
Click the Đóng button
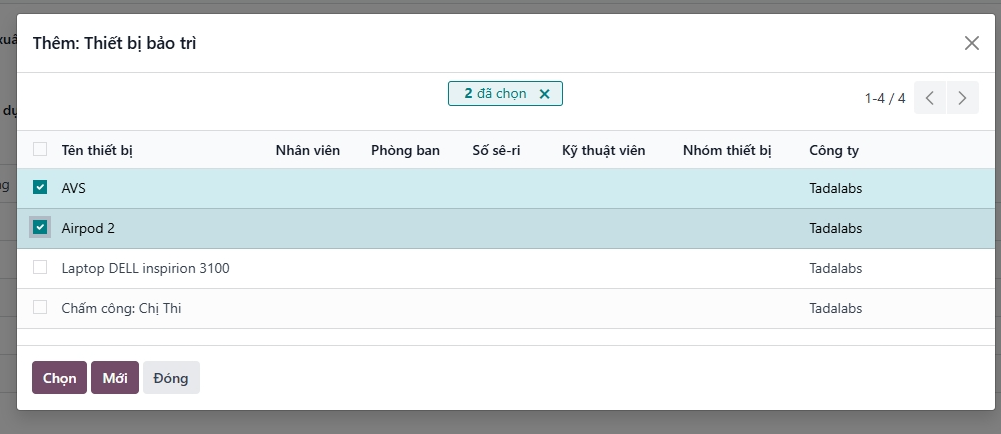(171, 378)
